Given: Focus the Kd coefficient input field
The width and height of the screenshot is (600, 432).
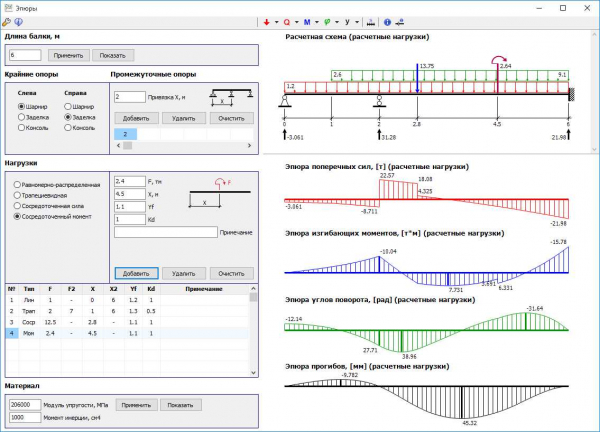Looking at the screenshot, I should coord(130,220).
